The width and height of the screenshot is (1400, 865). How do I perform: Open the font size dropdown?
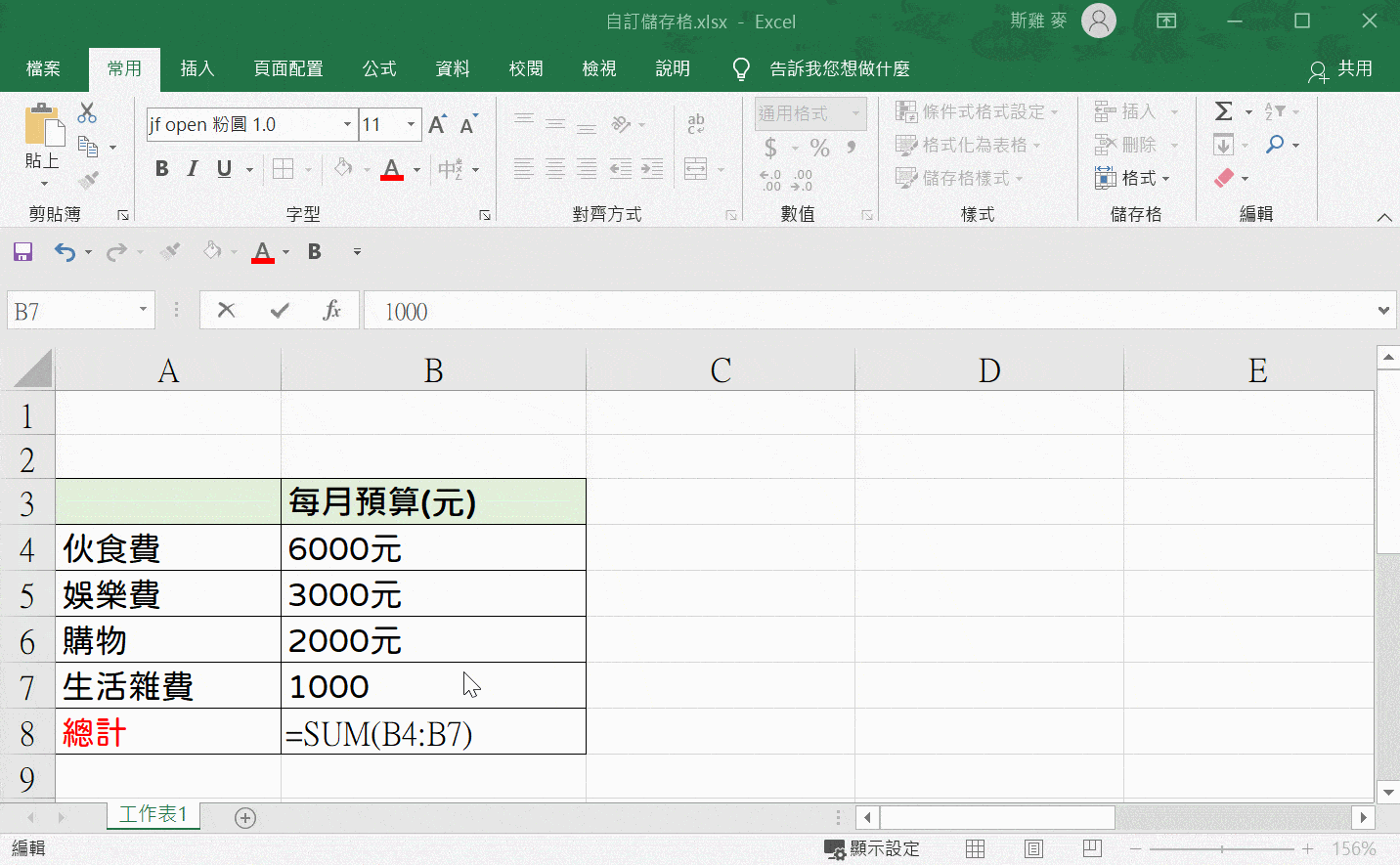pos(411,124)
